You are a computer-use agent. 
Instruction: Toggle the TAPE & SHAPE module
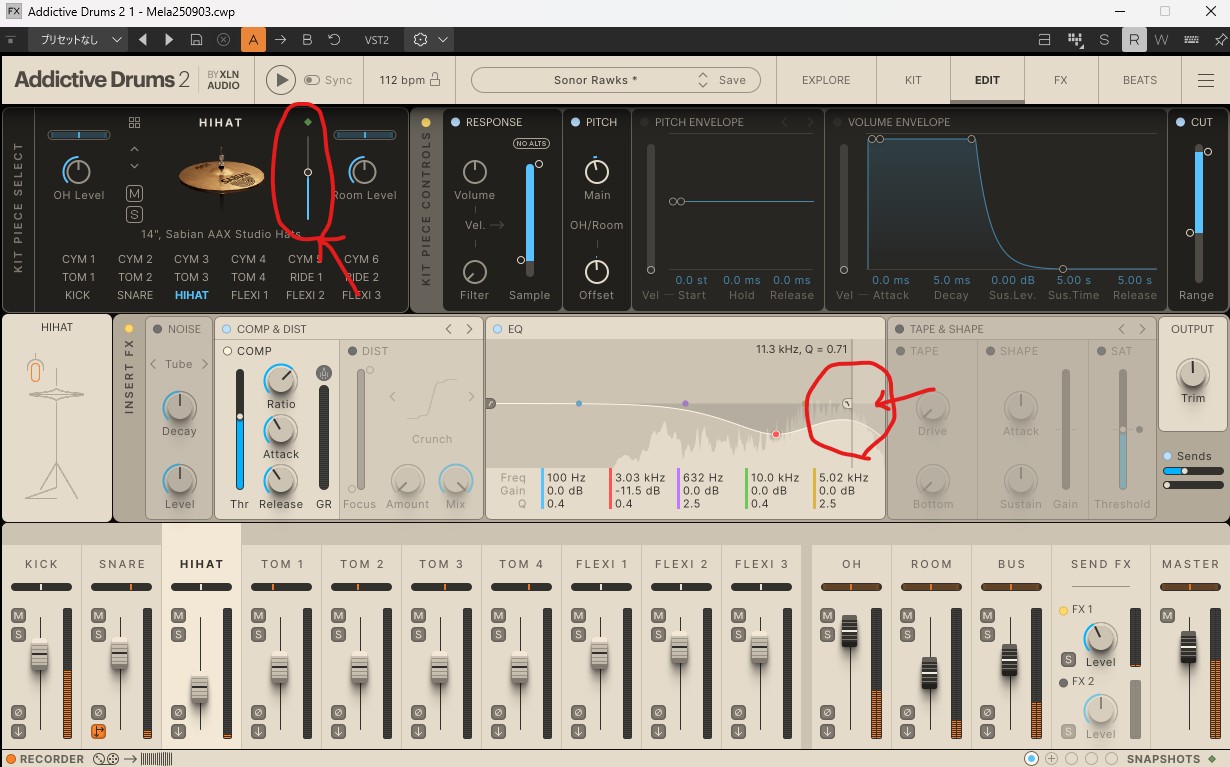(900, 329)
